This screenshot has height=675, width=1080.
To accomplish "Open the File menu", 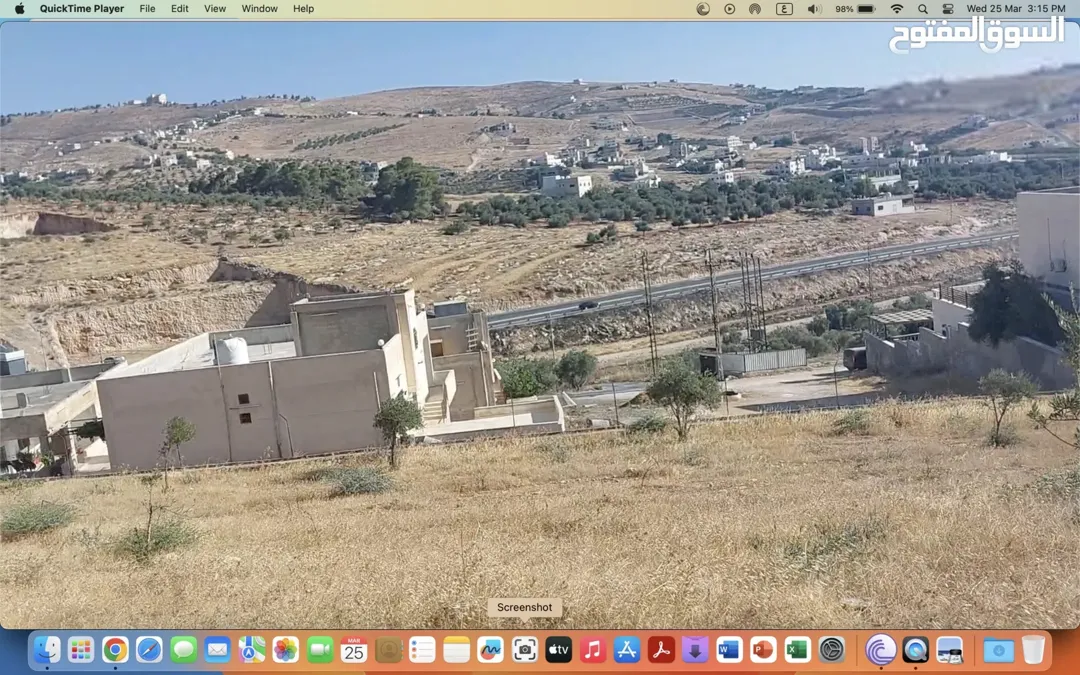I will click(x=147, y=8).
